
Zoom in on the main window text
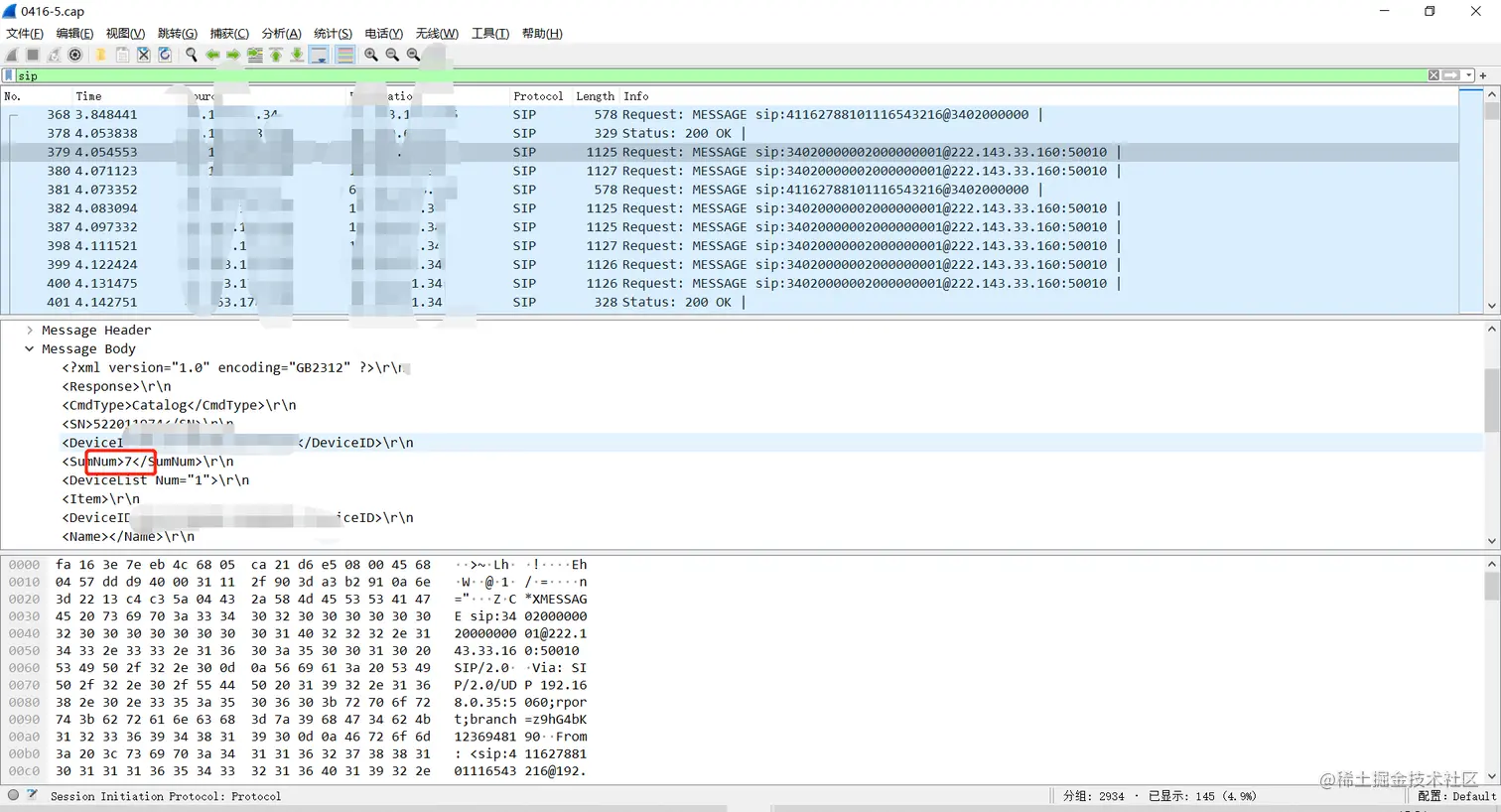371,55
